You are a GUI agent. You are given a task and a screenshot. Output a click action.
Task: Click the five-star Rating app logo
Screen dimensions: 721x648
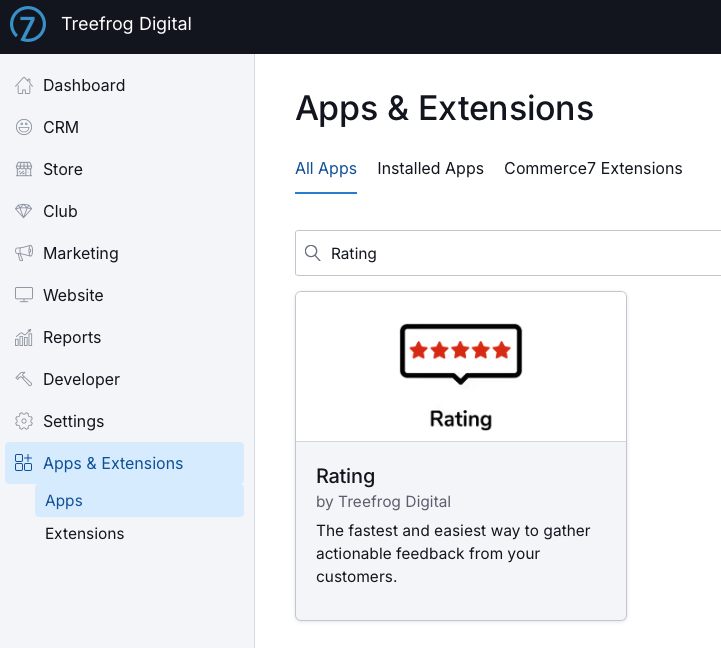[461, 354]
